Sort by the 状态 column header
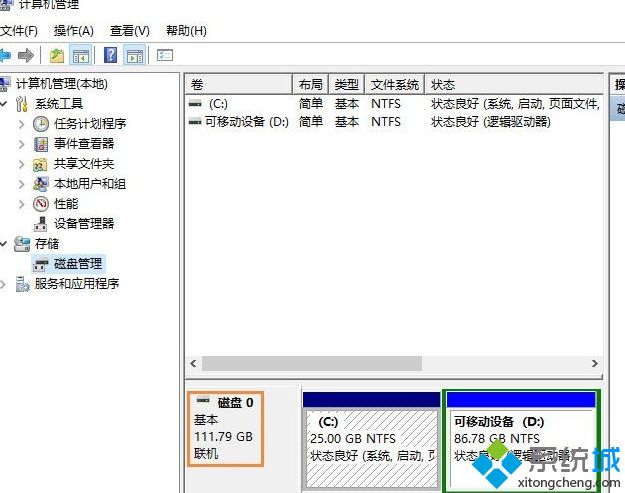The width and height of the screenshot is (625, 493). (514, 84)
